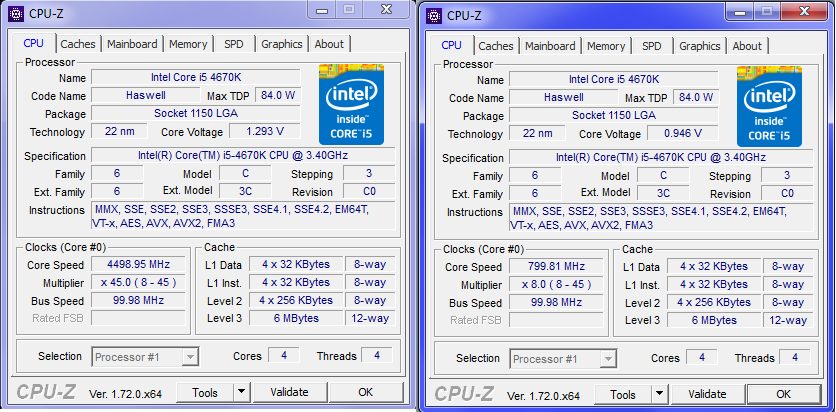Expand Tools dropdown arrow in left window
836x412 pixels.
click(x=242, y=393)
